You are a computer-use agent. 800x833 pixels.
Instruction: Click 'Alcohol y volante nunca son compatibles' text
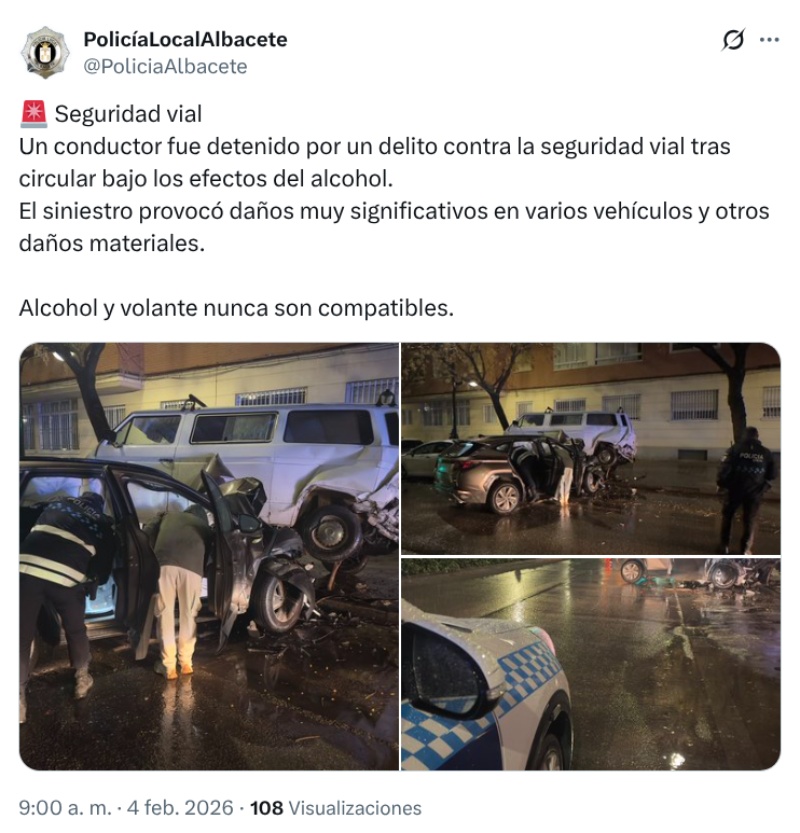(236, 308)
